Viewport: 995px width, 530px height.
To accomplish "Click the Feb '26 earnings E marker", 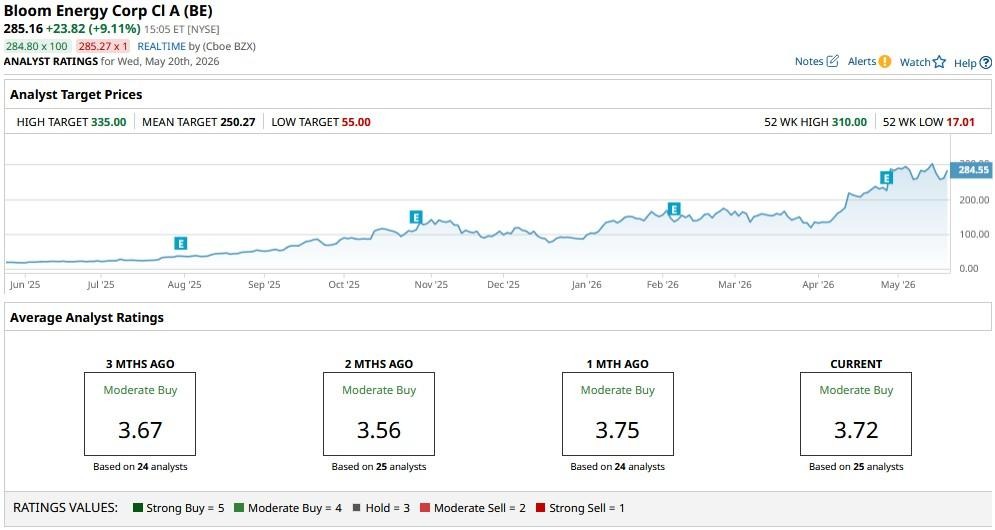I will click(674, 209).
